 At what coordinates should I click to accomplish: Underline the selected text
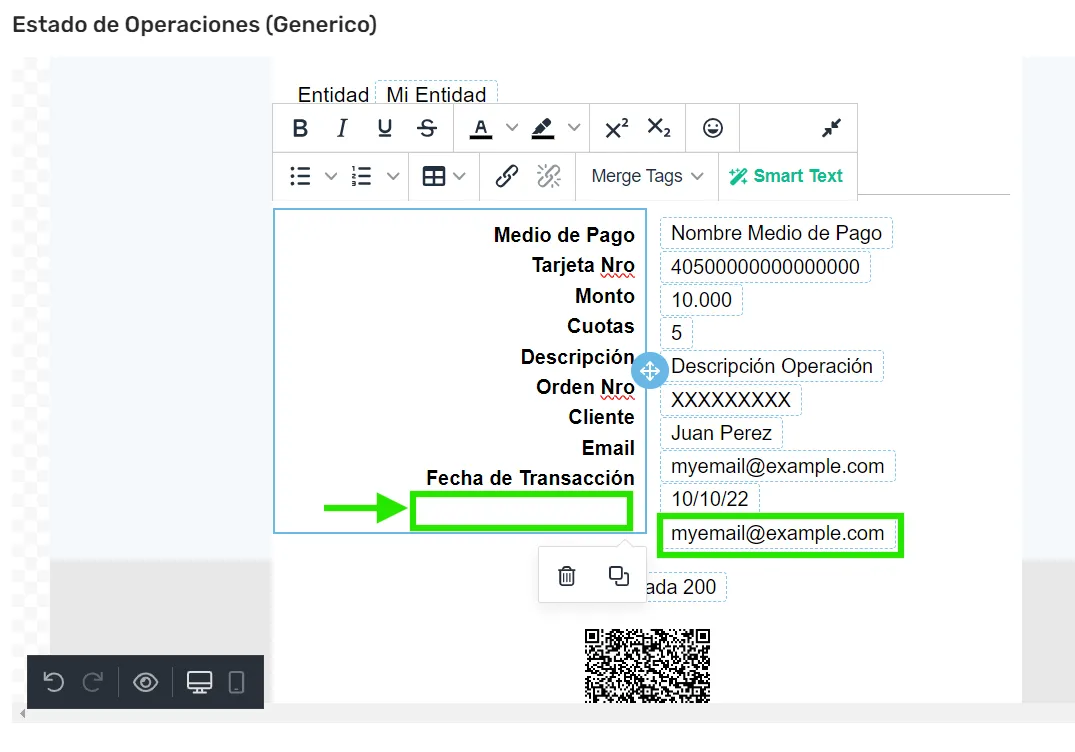coord(385,128)
